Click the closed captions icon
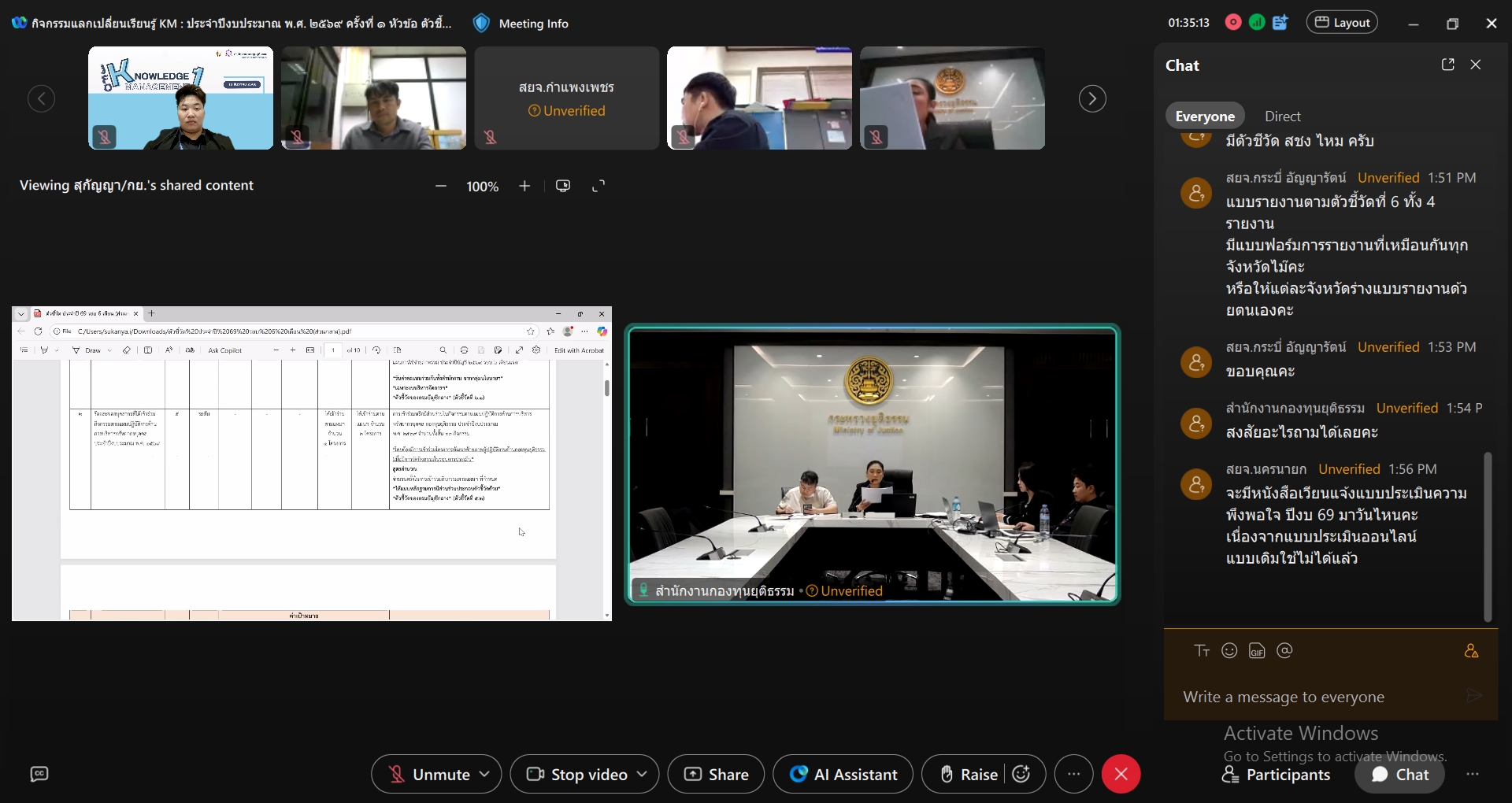1512x803 pixels. tap(39, 775)
